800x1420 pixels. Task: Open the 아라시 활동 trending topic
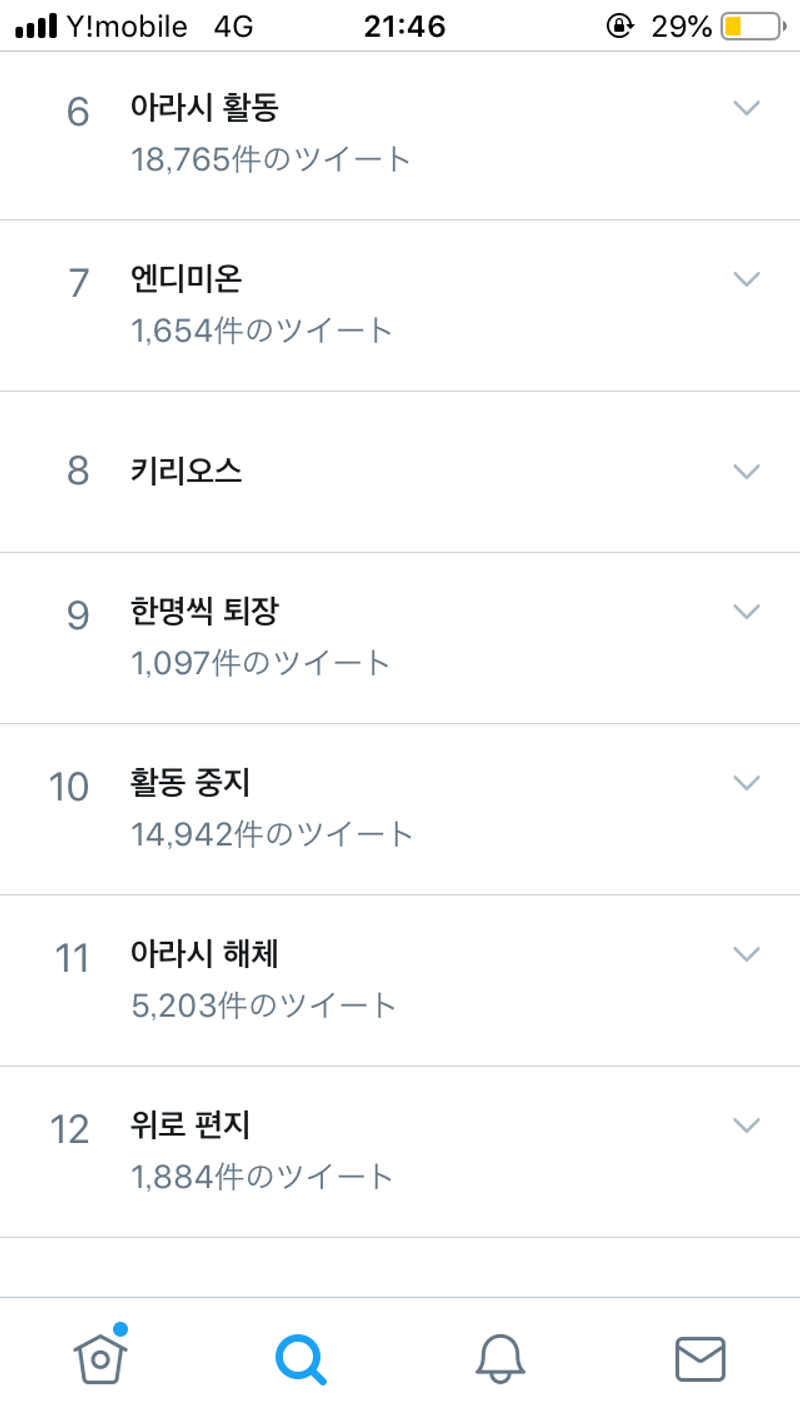[x=204, y=109]
